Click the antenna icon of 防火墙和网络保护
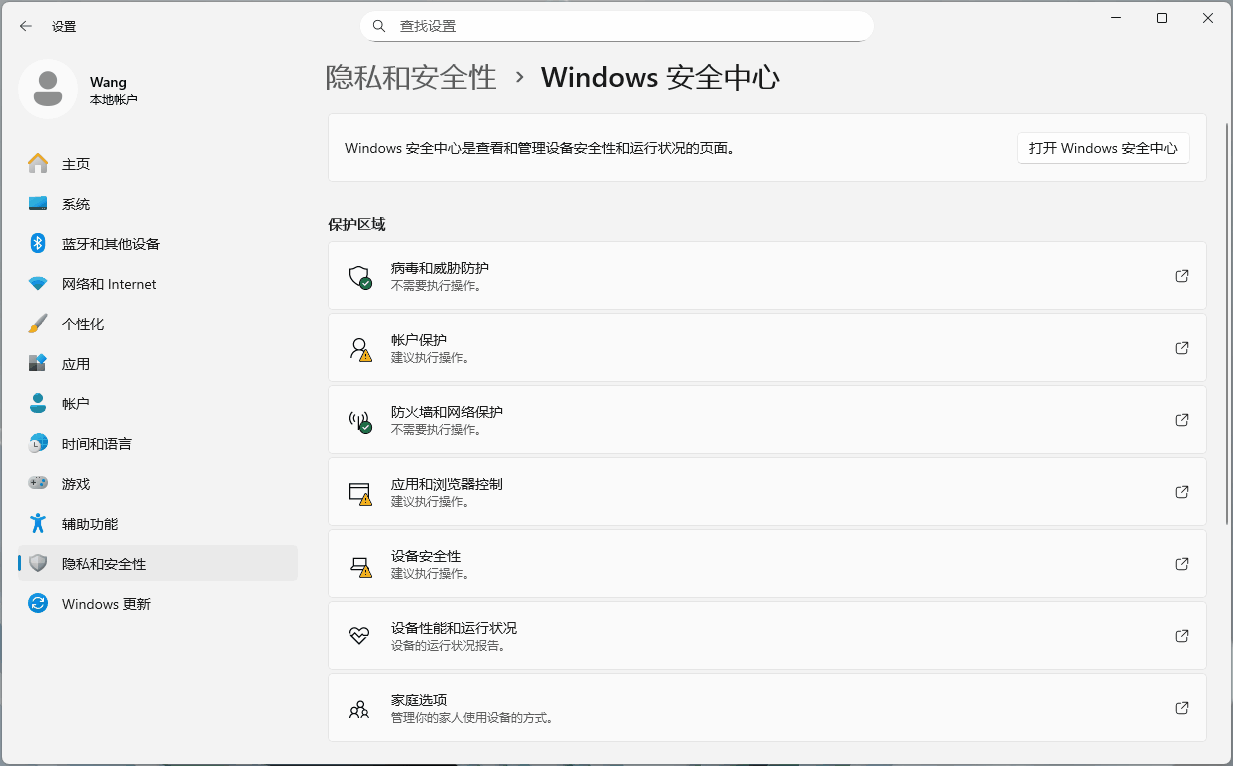1233x766 pixels. tap(359, 421)
